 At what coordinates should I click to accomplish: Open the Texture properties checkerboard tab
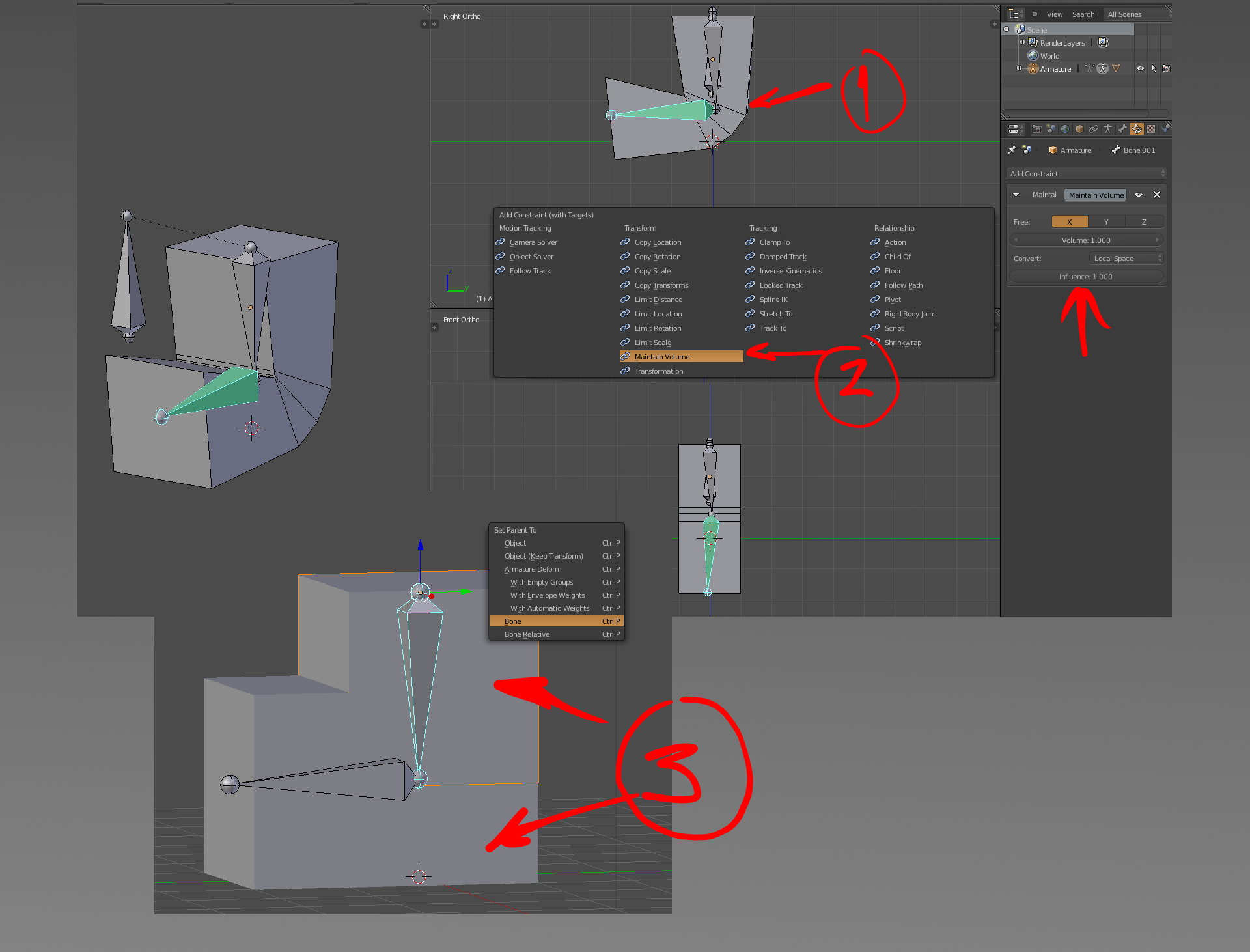[x=1151, y=129]
